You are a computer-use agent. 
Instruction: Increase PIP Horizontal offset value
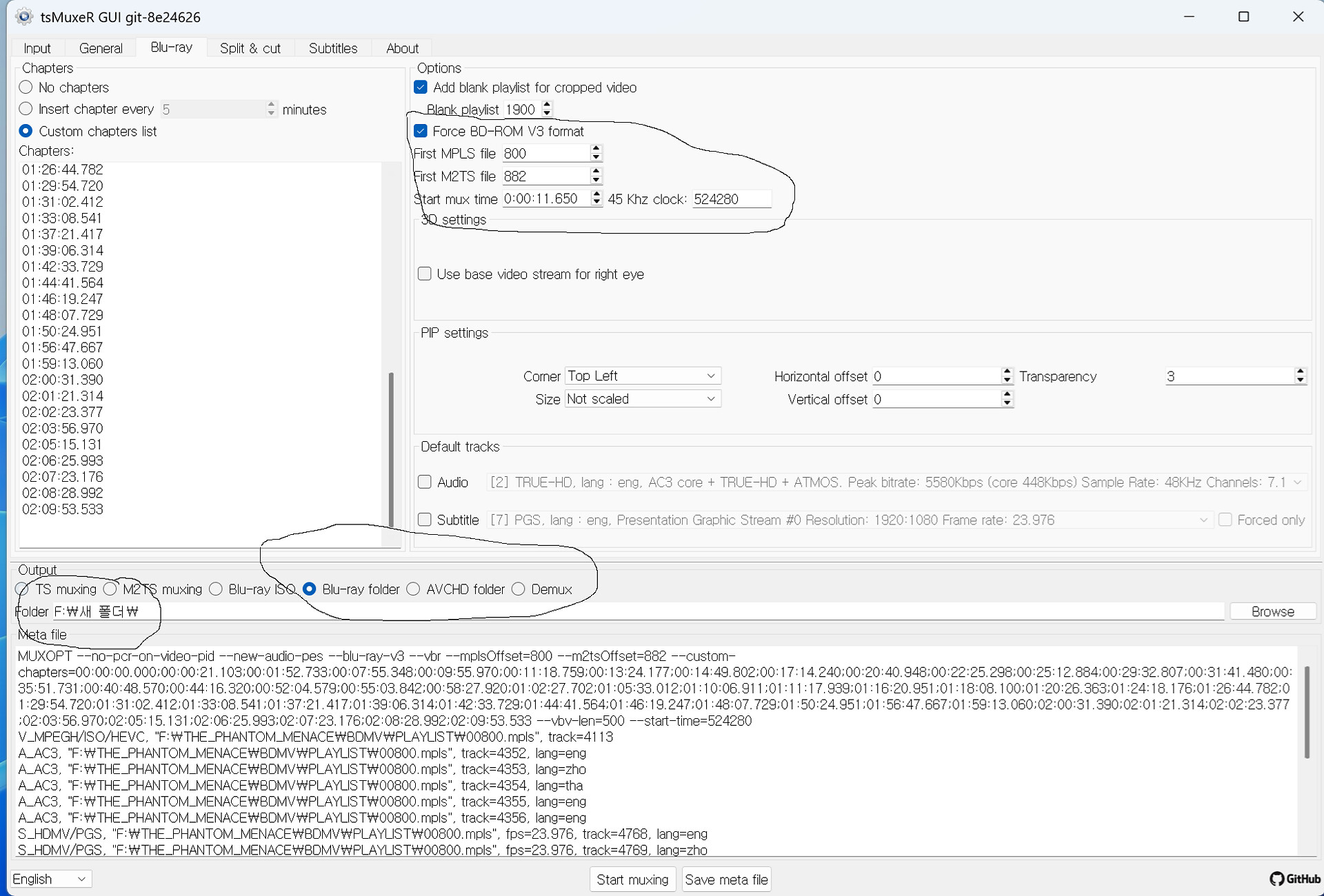[1007, 371]
